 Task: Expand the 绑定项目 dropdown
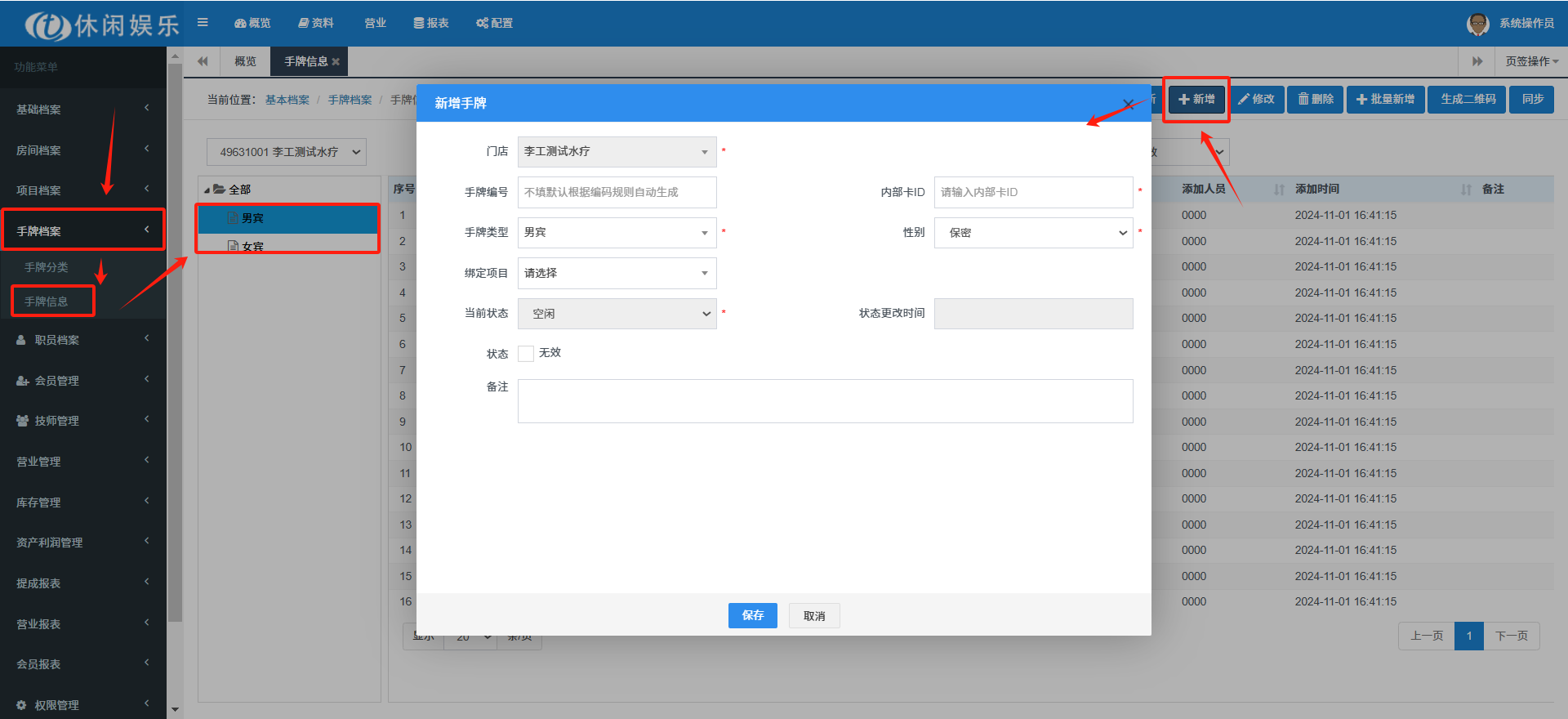coord(617,273)
